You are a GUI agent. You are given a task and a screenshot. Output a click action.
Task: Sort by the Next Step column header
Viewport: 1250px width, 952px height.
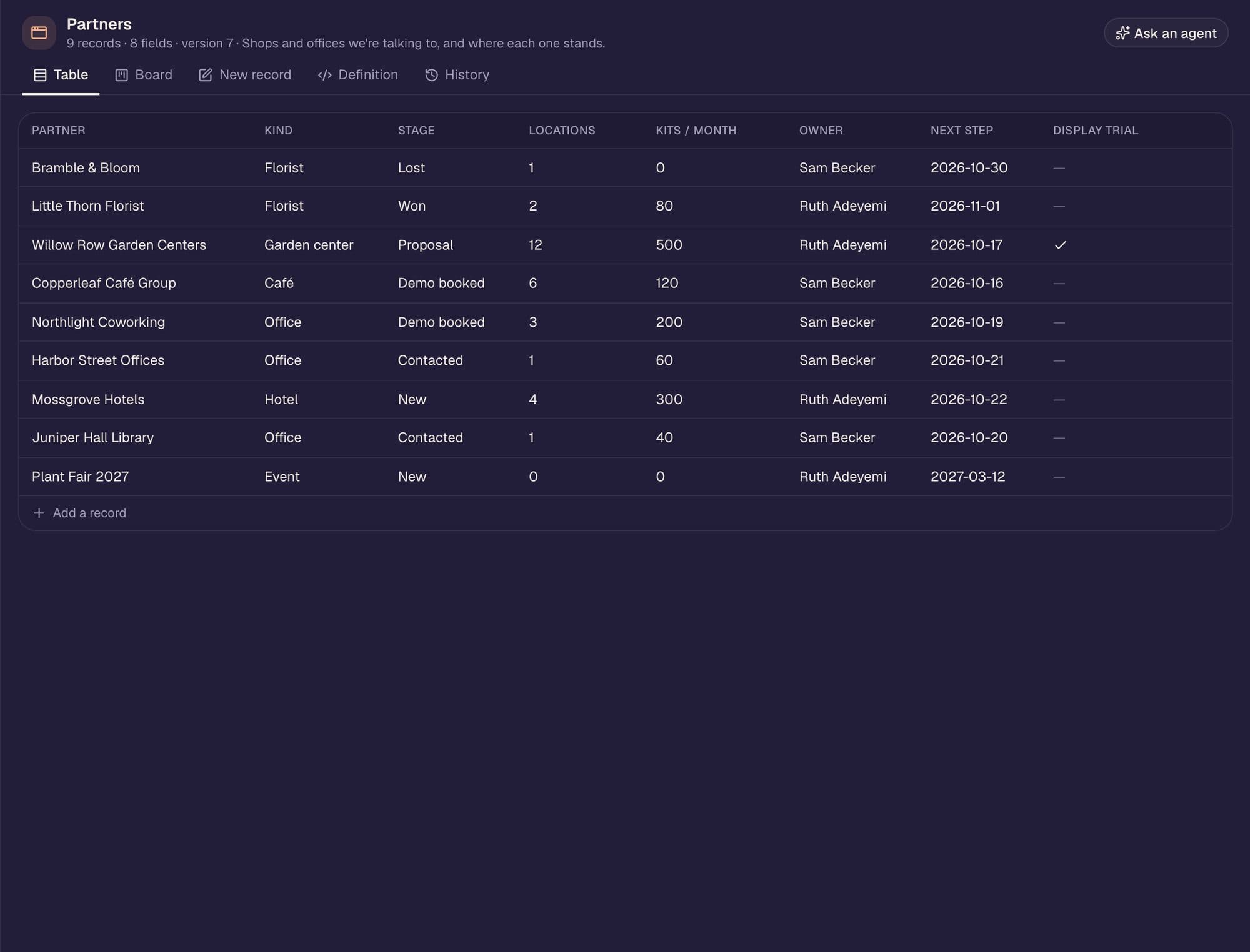(x=961, y=131)
